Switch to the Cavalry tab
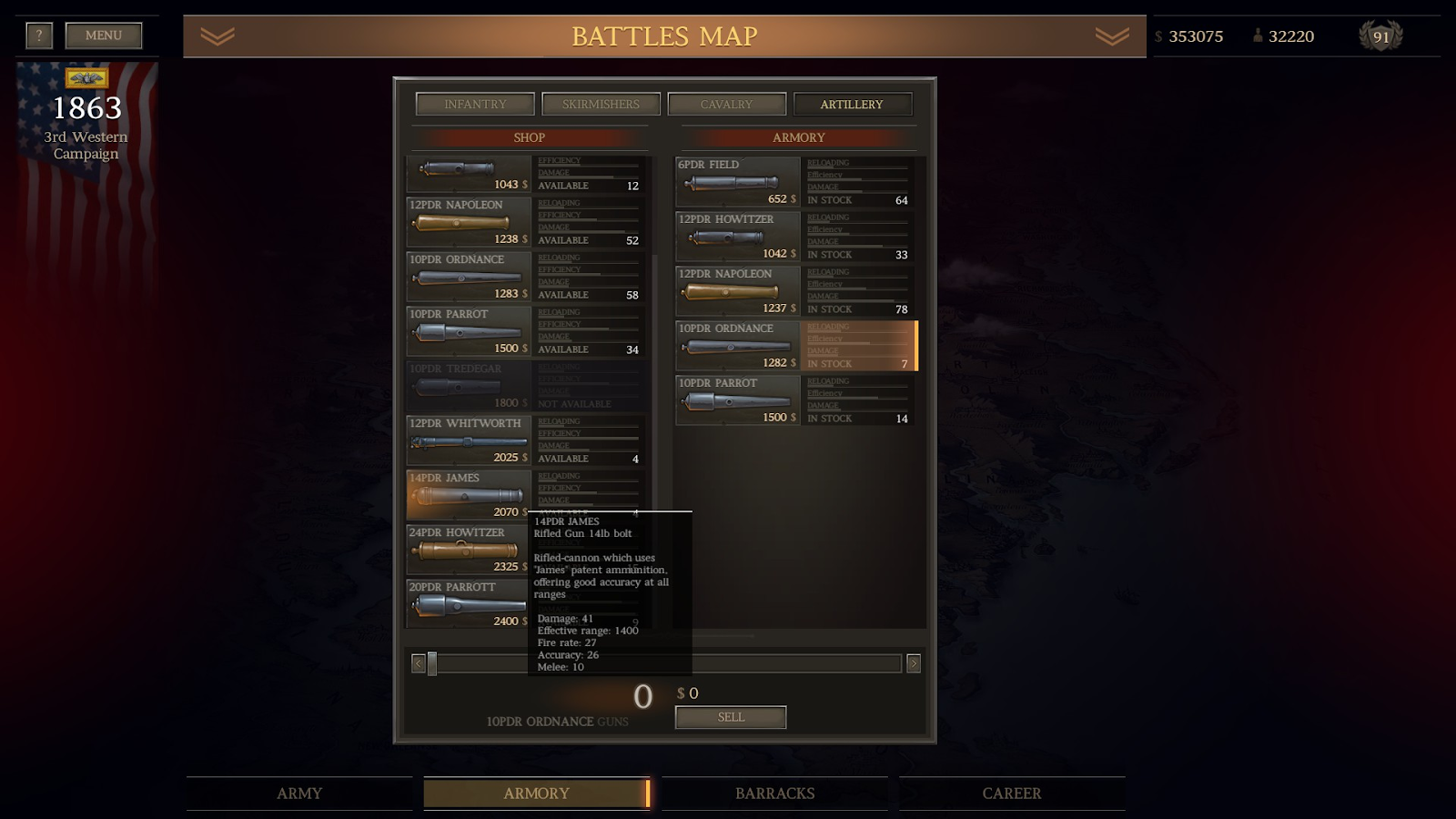 pyautogui.click(x=726, y=104)
